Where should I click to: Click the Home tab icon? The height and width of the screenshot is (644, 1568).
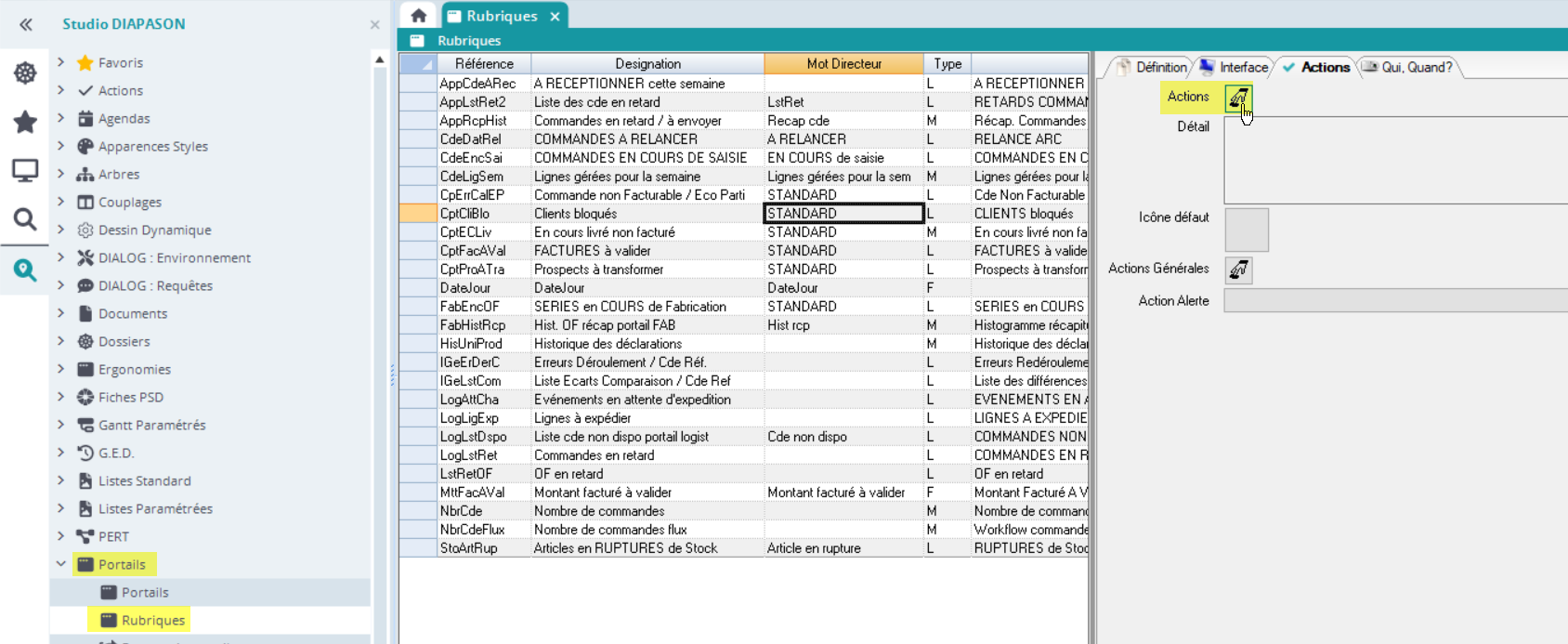(x=419, y=16)
